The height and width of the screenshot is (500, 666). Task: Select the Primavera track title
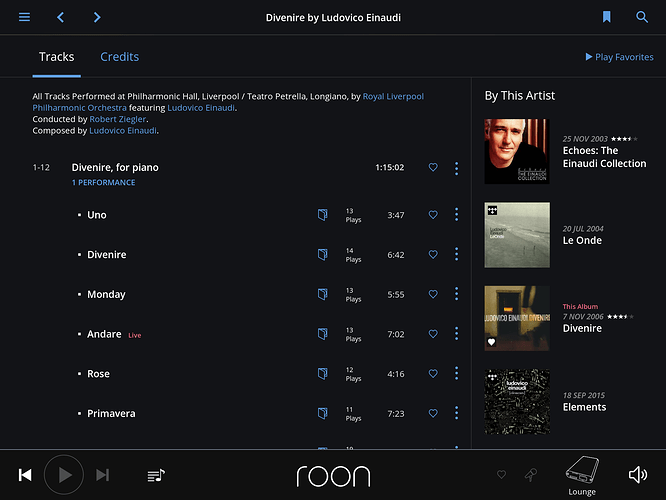tap(111, 414)
